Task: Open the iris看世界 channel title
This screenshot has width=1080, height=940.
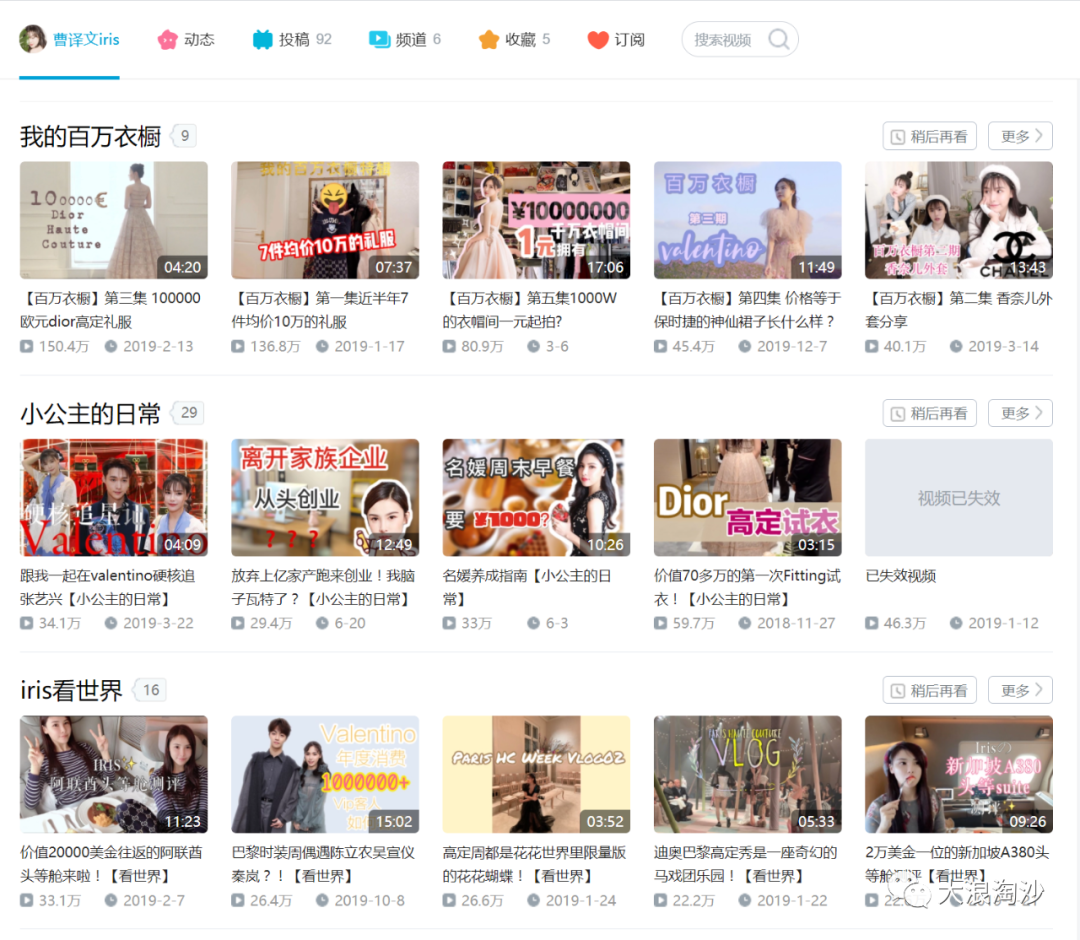Action: (x=71, y=690)
